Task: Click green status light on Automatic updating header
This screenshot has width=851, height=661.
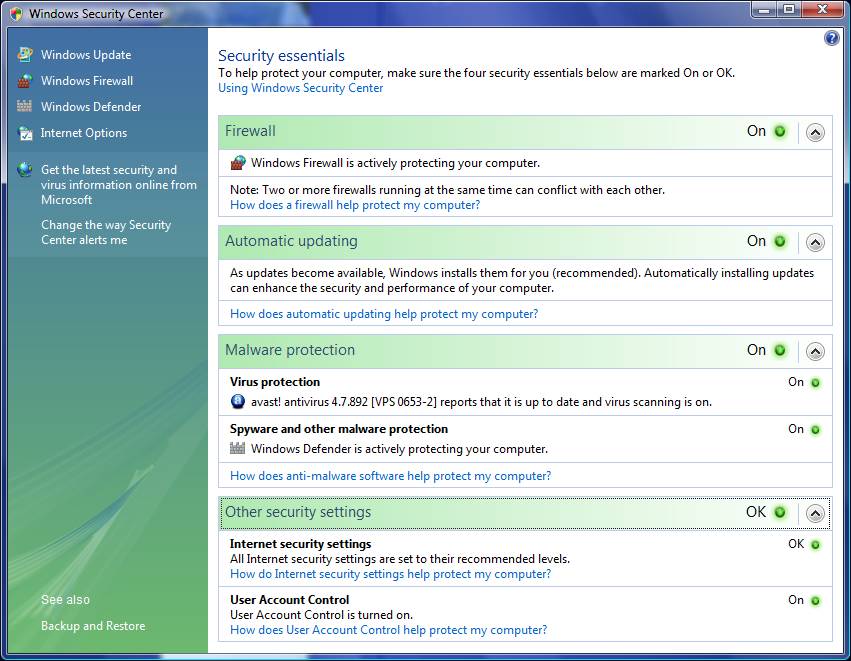Action: coord(780,241)
